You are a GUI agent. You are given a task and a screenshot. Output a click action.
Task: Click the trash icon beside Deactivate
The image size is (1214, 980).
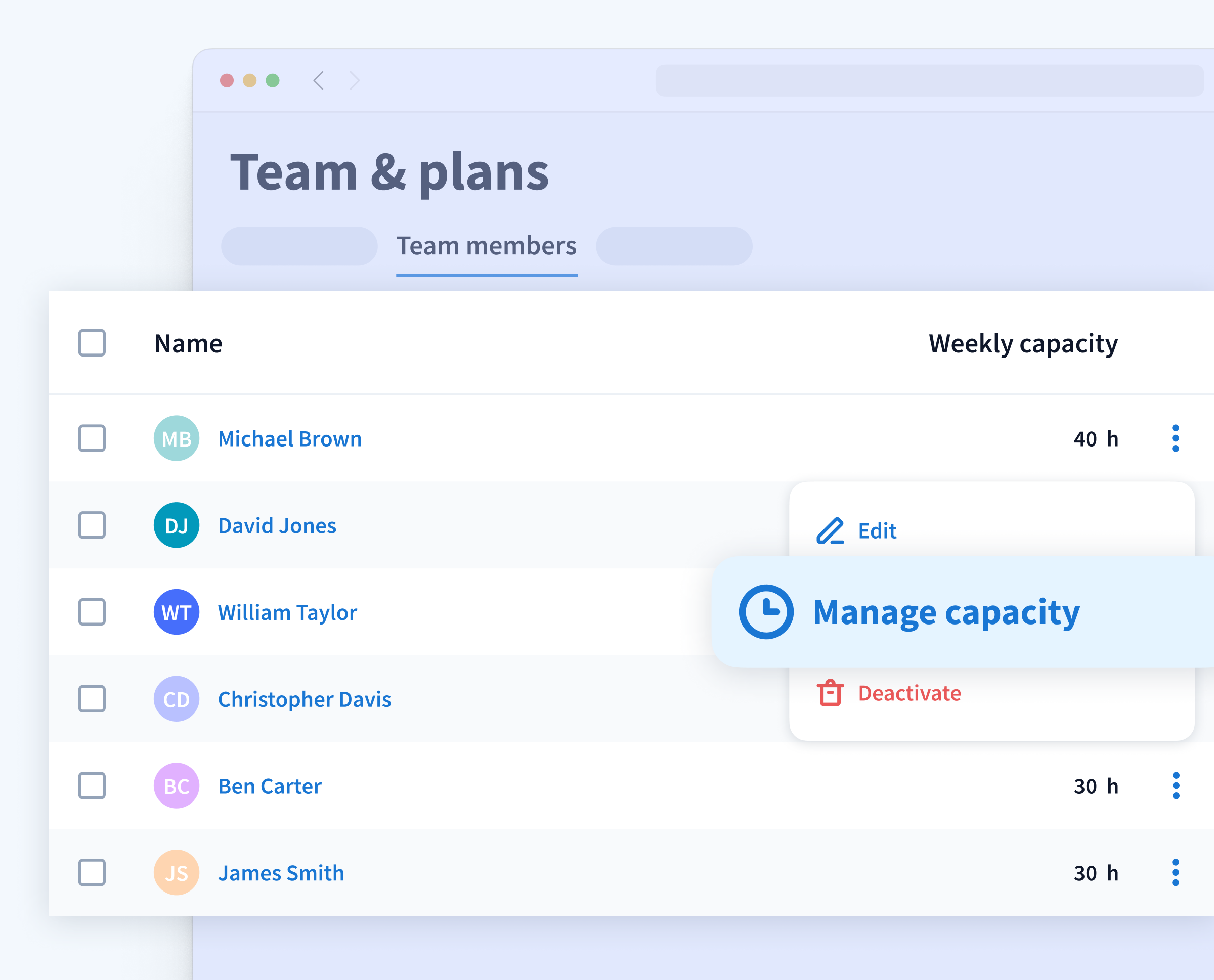830,693
